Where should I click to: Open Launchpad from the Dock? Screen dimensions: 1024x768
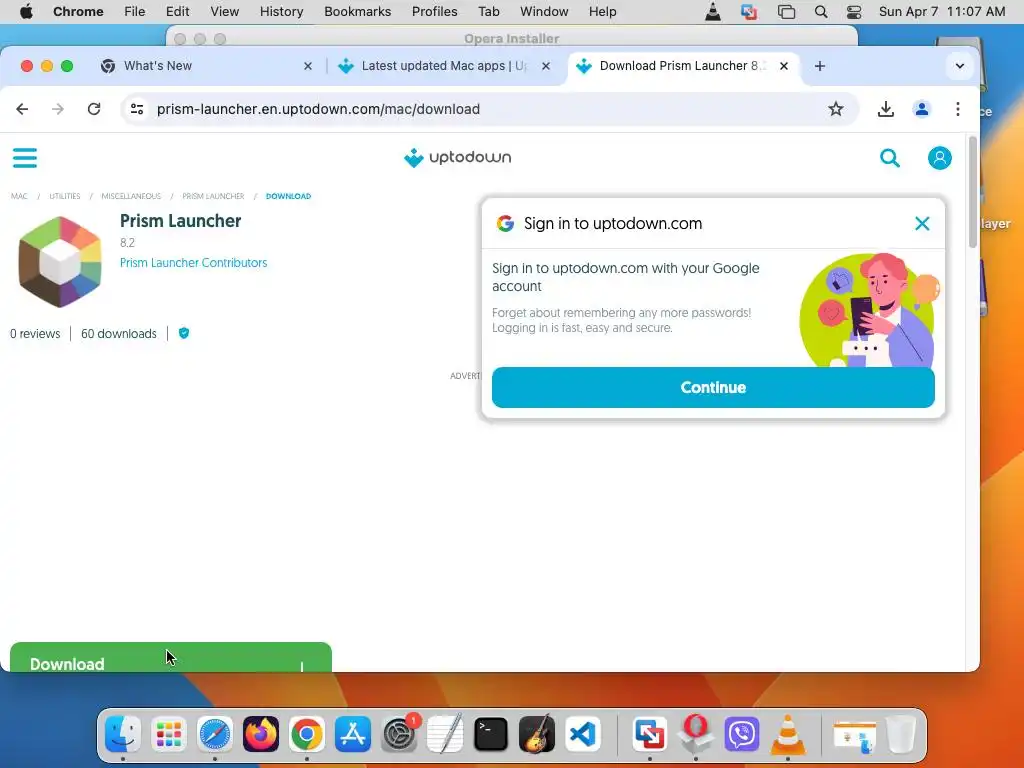(168, 735)
